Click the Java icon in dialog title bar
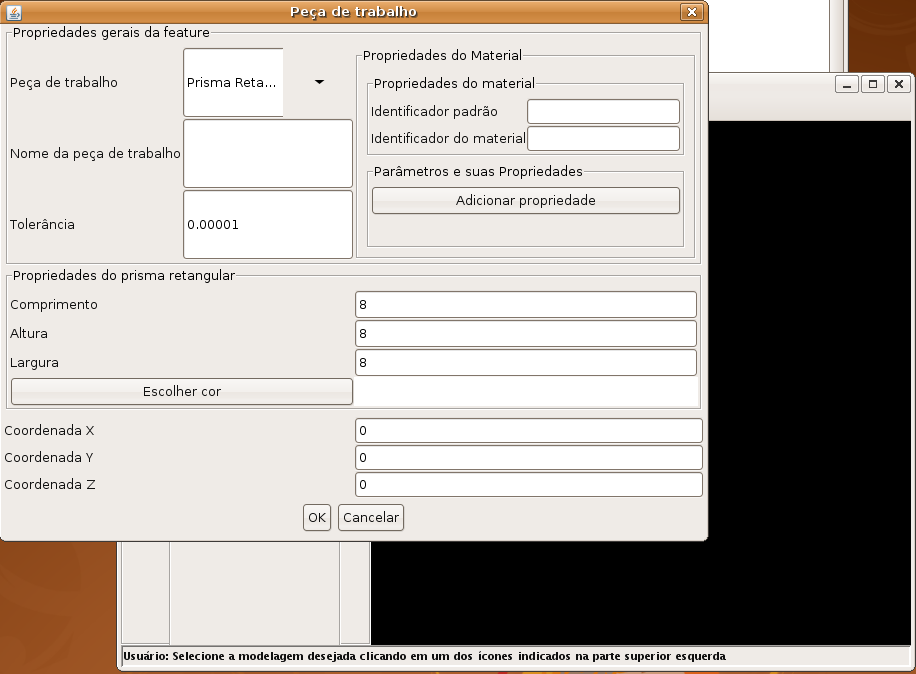 click(13, 12)
